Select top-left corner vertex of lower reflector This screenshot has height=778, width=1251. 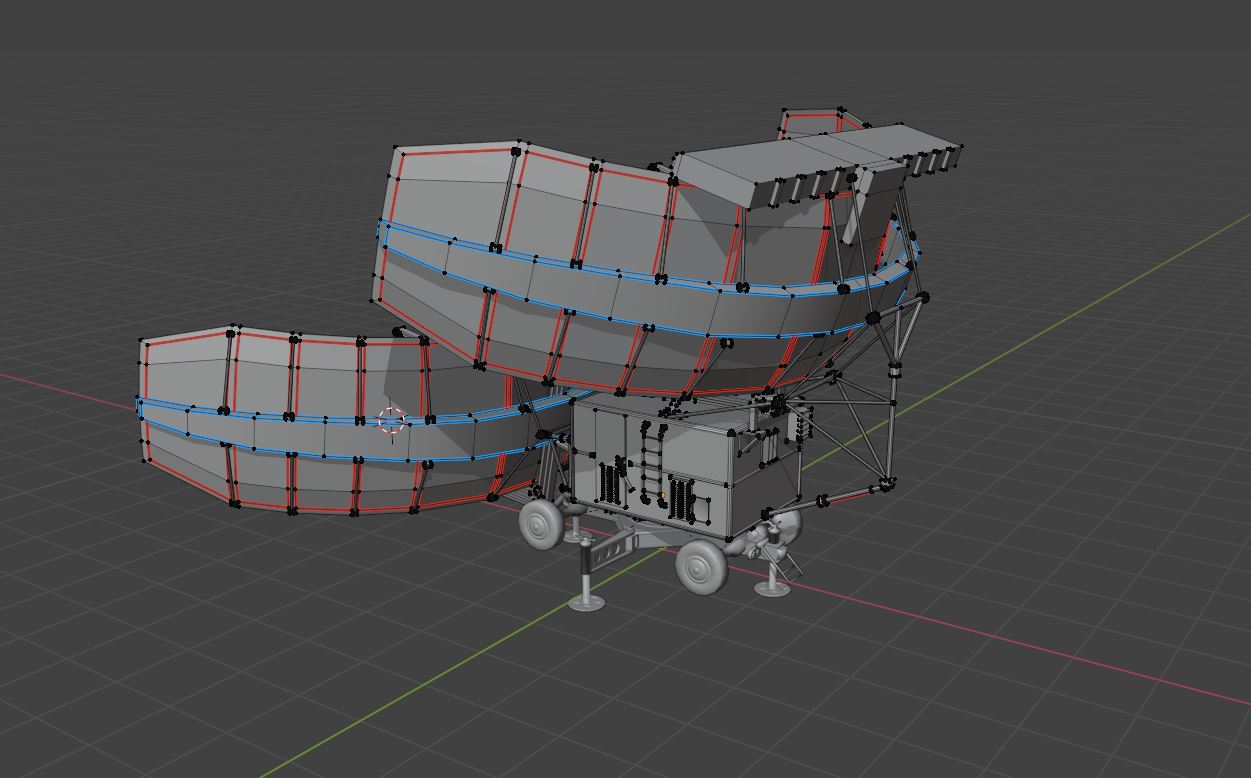[x=143, y=342]
